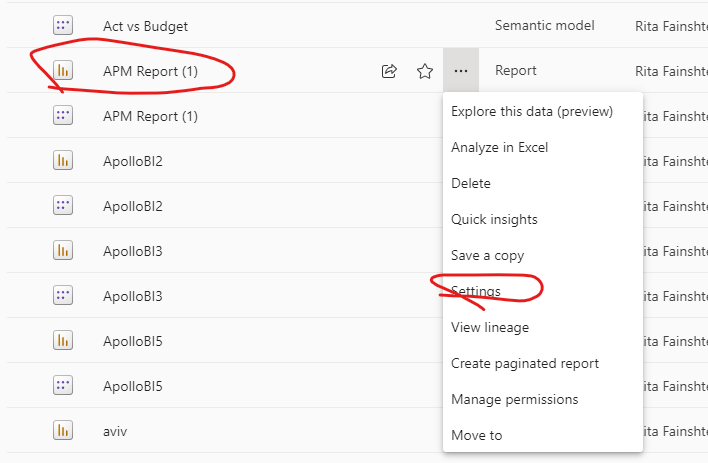Viewport: 708px width, 463px height.
Task: Open APM Report (1) in the dotted semantic model row
Action: [x=150, y=117]
